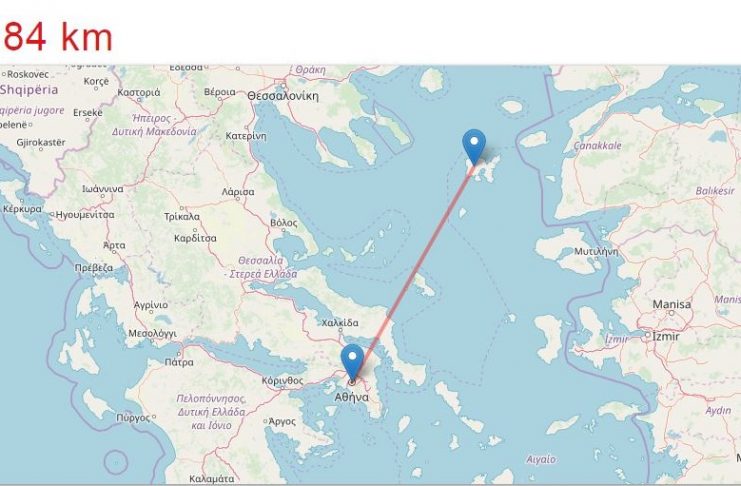
Task: Click the Τρίκαλα city label
Action: (x=182, y=217)
